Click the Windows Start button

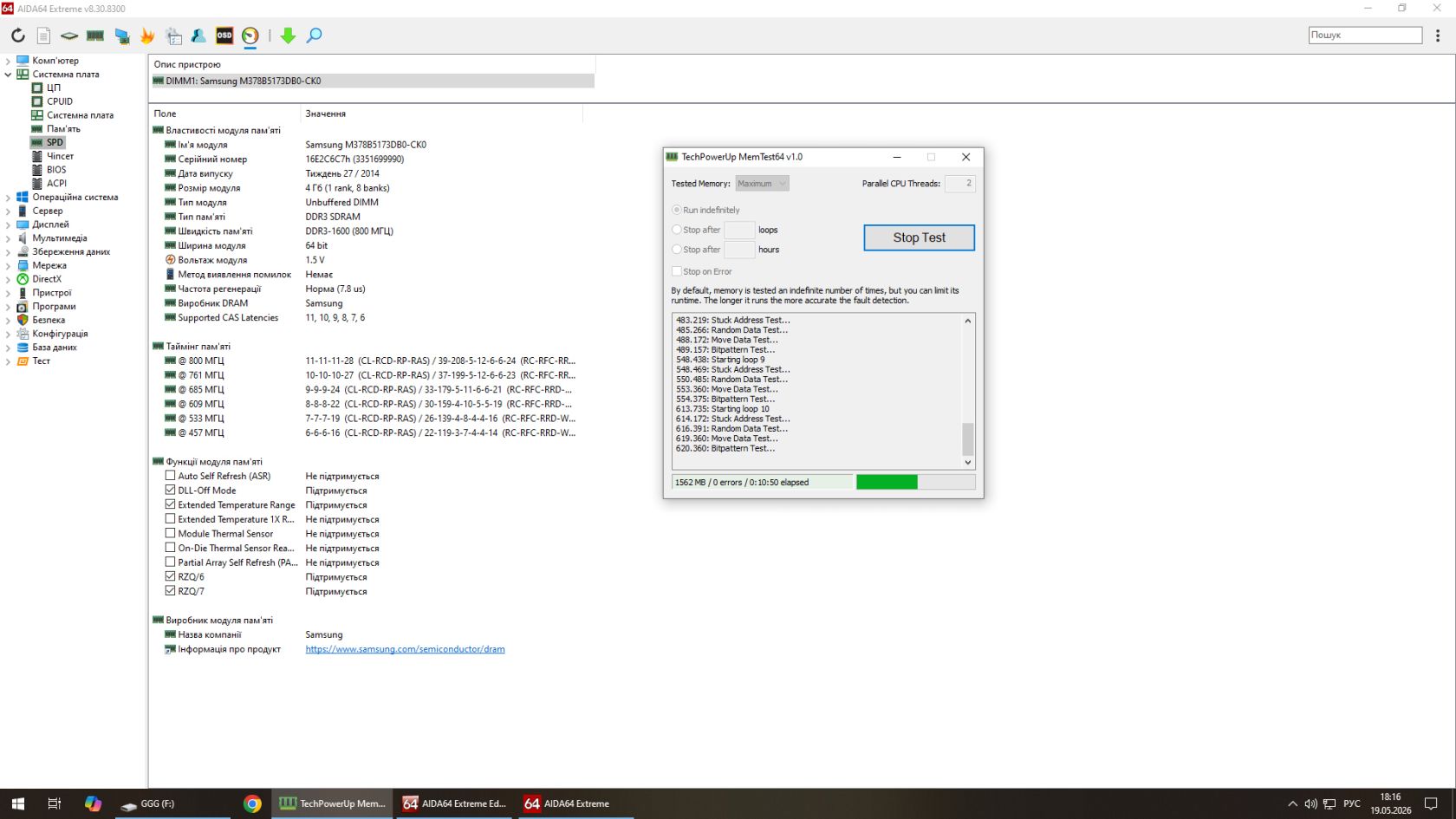(x=18, y=803)
